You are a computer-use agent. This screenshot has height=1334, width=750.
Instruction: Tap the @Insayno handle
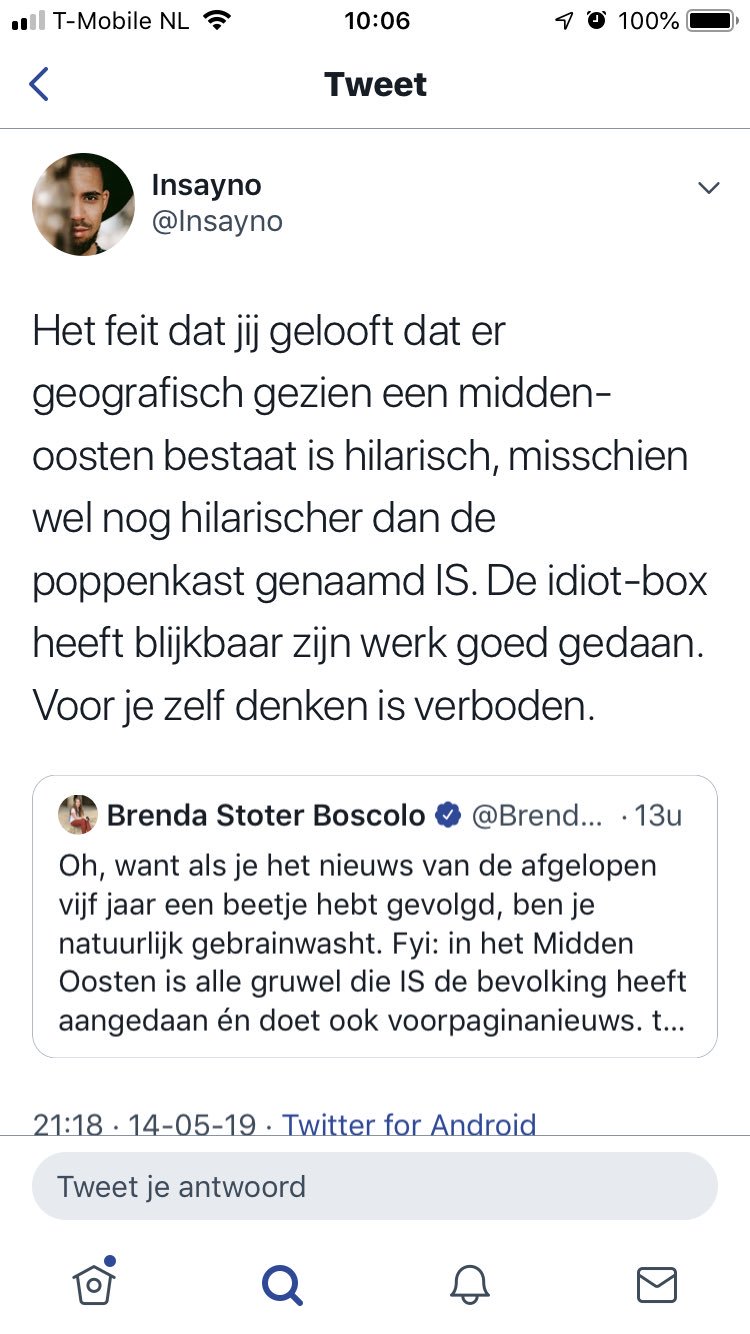[217, 221]
